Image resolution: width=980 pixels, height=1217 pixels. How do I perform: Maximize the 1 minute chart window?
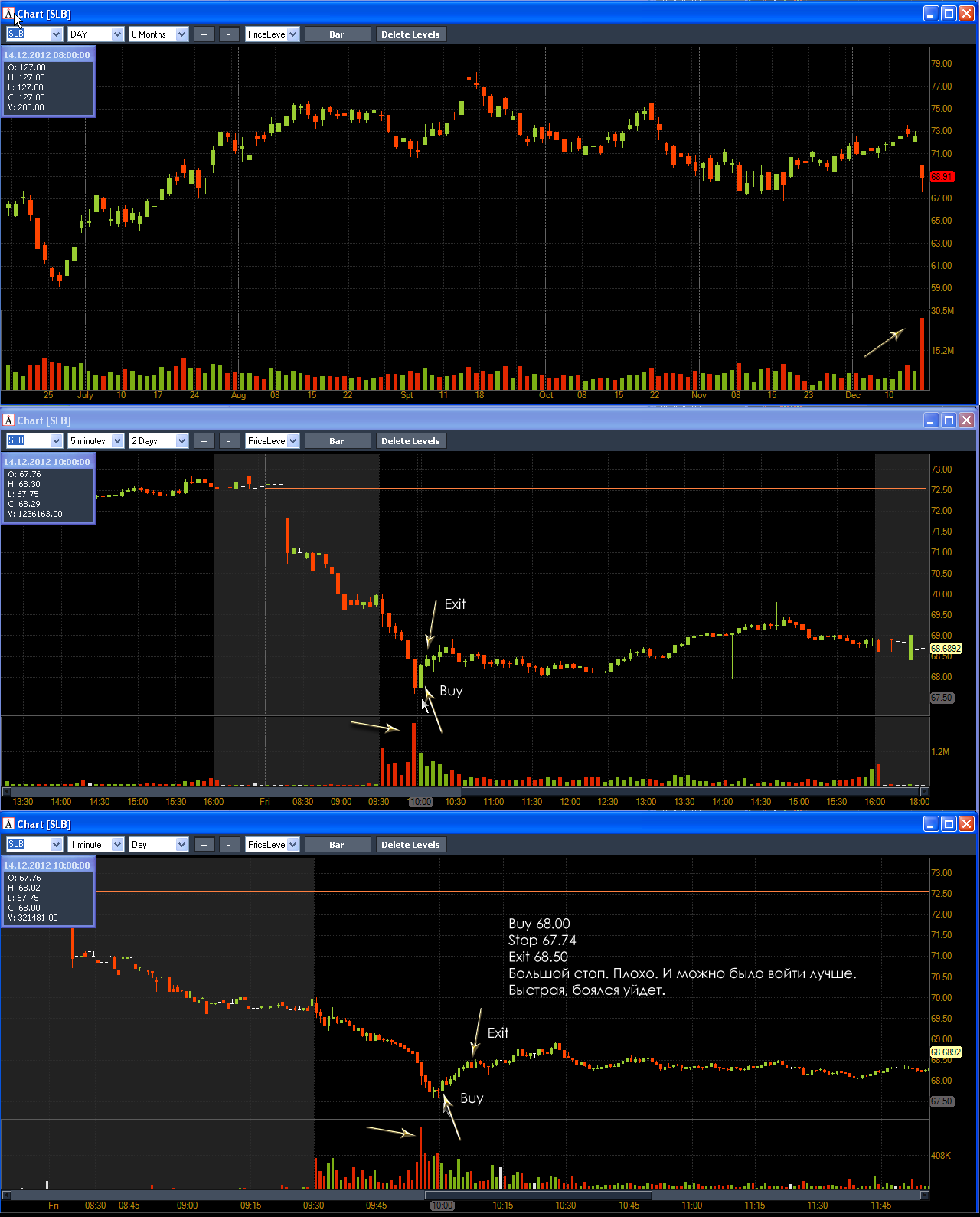pos(949,824)
